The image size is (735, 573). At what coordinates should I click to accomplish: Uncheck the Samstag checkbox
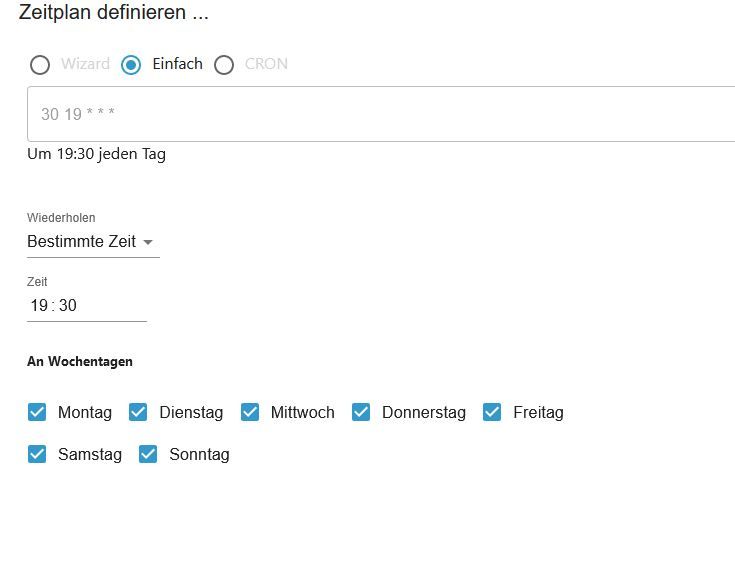tap(37, 454)
